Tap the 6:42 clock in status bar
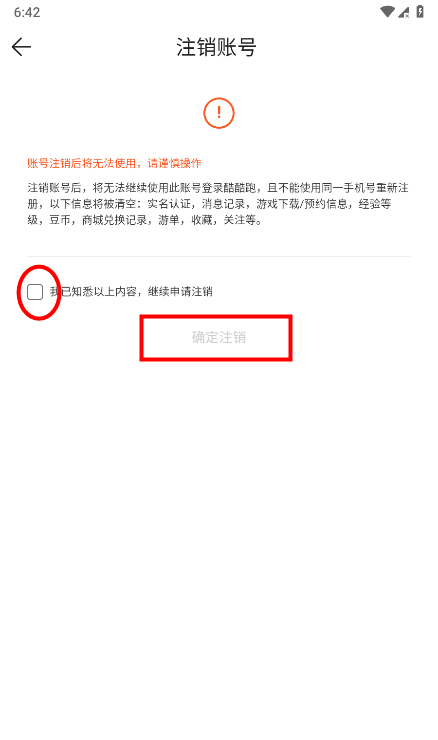The width and height of the screenshot is (438, 740). pos(27,12)
